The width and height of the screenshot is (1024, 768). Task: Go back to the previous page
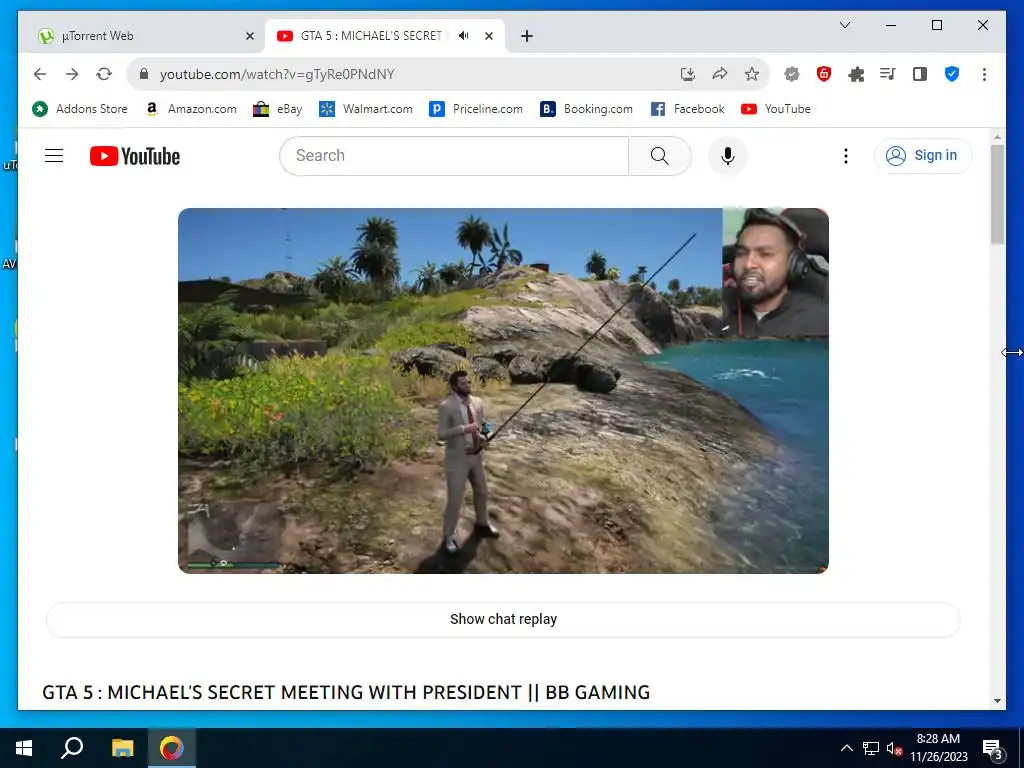click(40, 74)
